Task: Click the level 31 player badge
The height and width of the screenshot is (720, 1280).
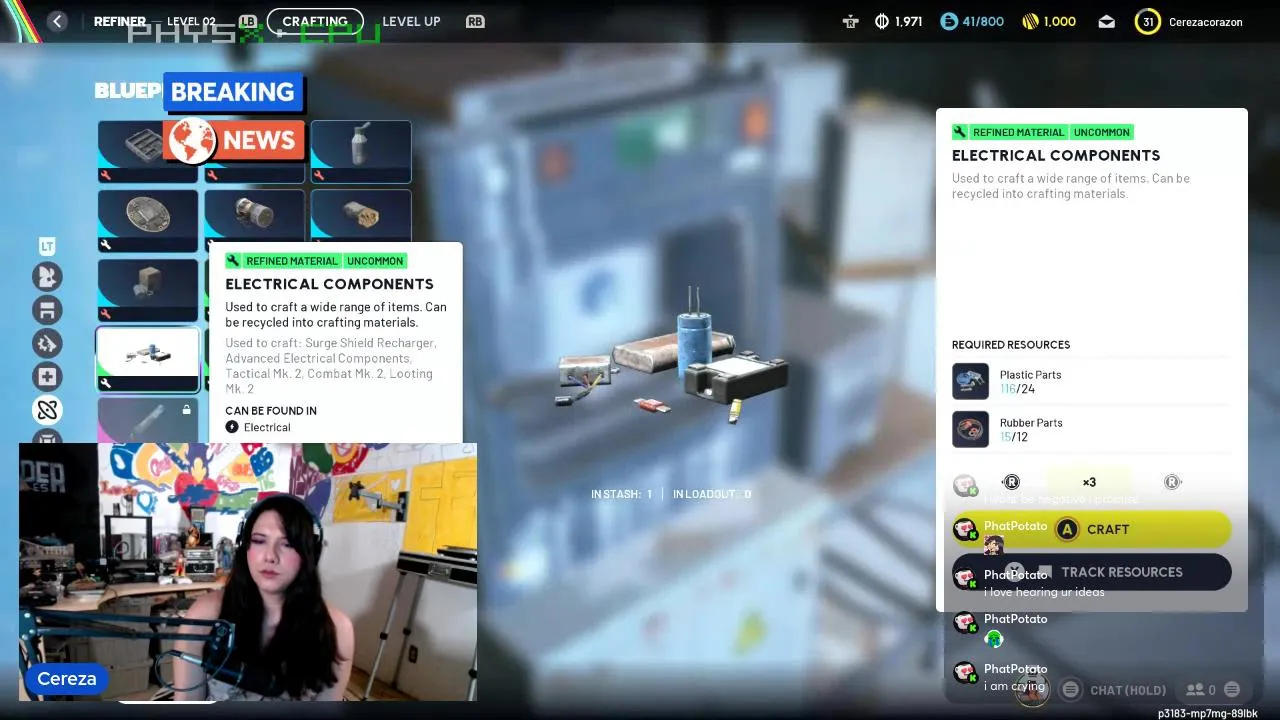Action: 1148,21
